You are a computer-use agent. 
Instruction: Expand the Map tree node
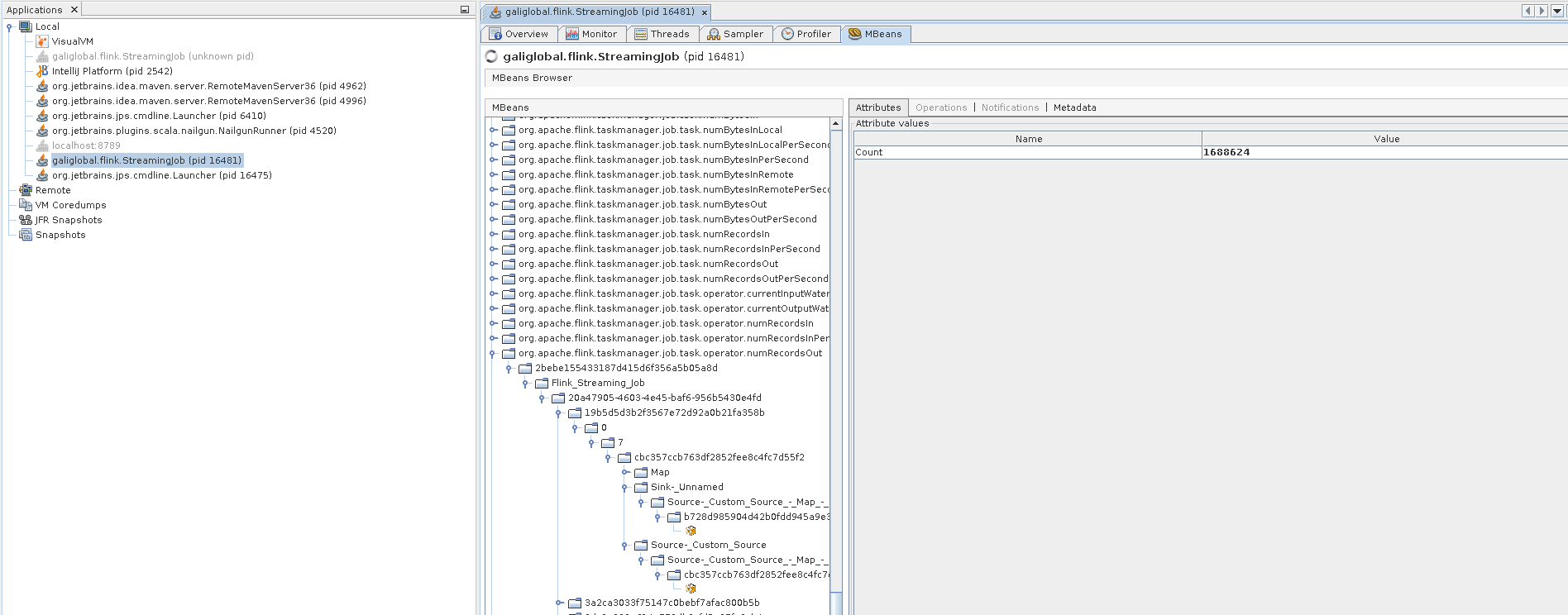tap(625, 473)
